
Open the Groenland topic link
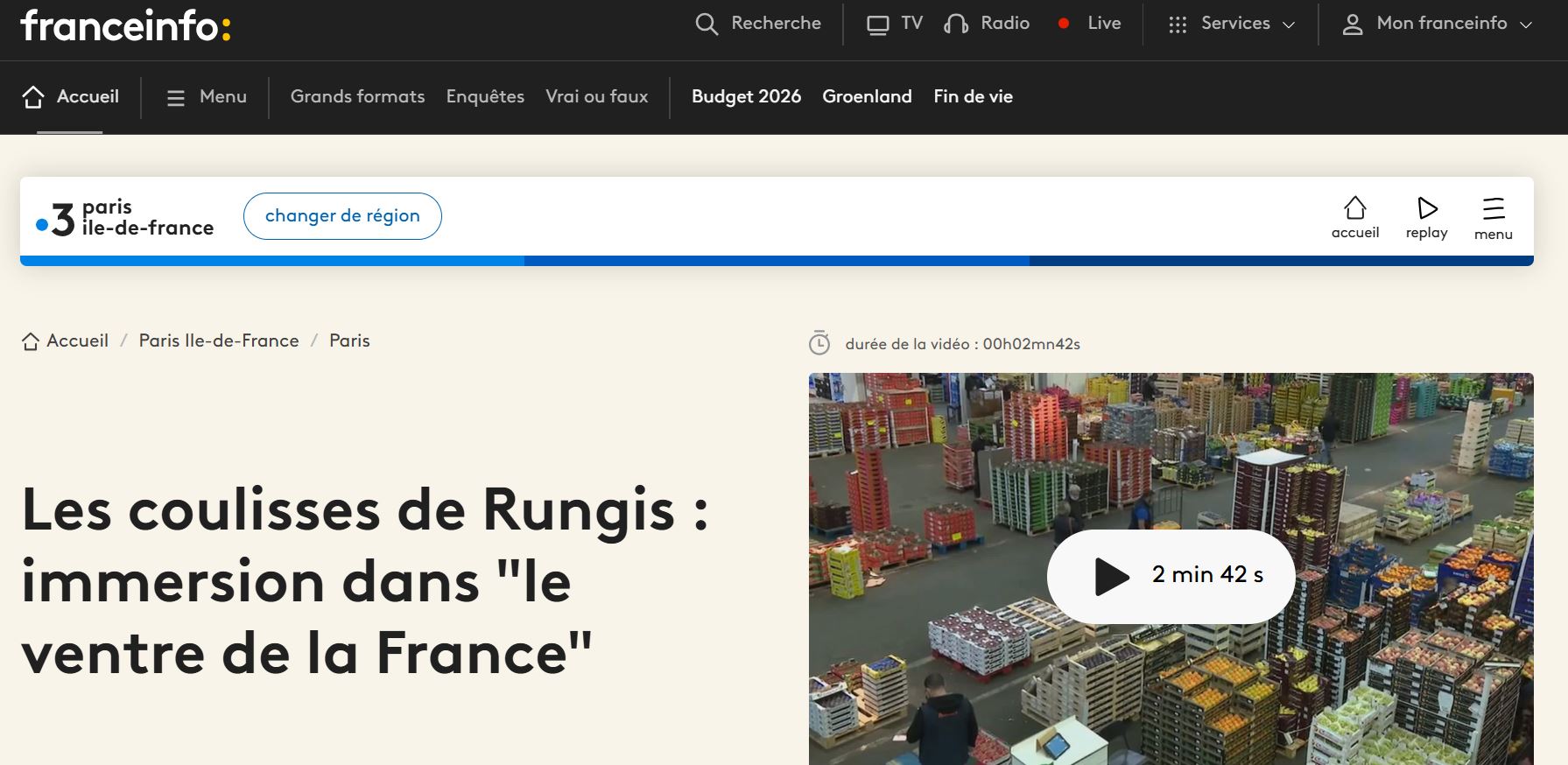point(867,96)
